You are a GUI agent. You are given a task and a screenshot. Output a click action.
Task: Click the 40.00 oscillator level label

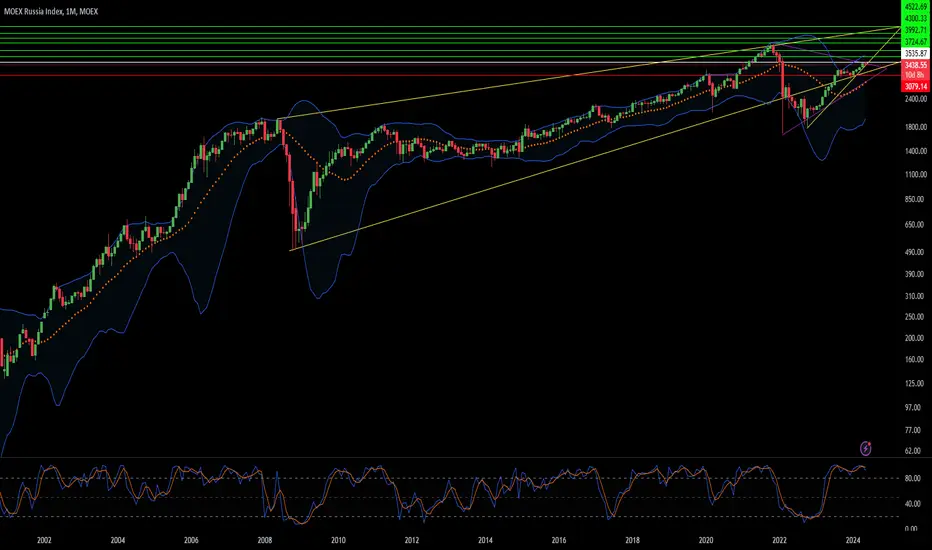click(x=912, y=504)
